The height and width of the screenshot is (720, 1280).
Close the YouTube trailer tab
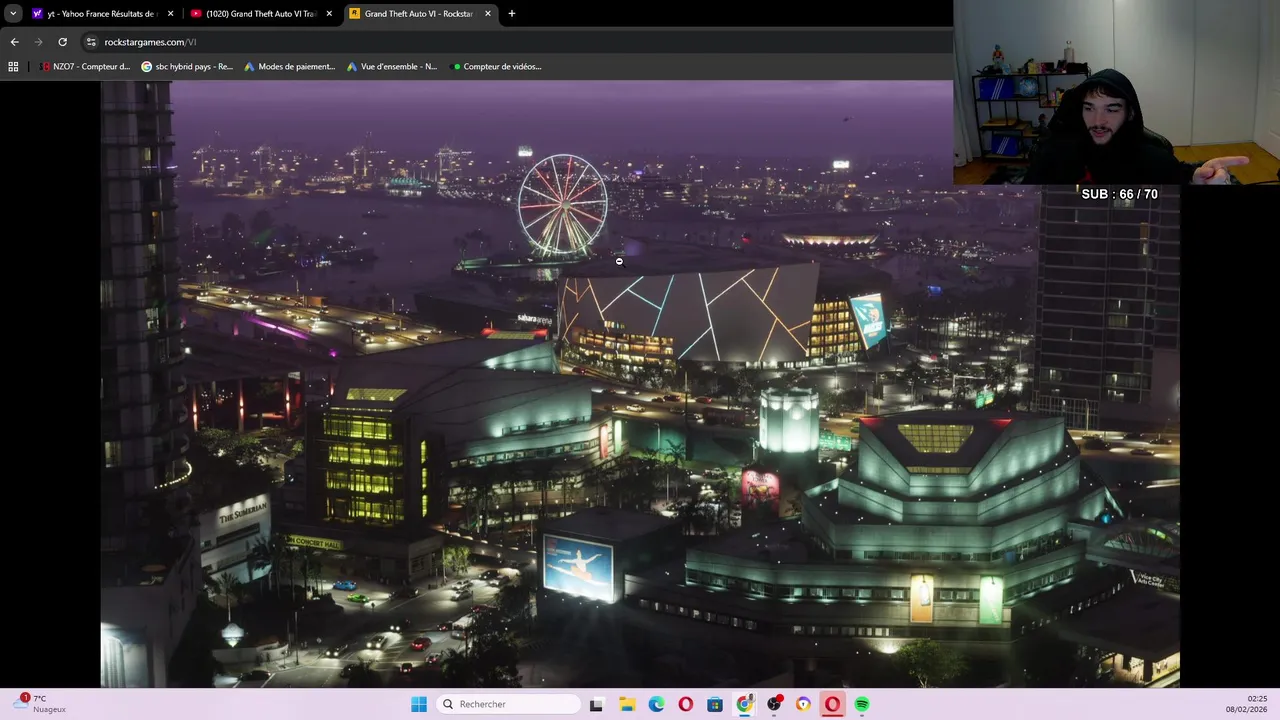coord(329,14)
